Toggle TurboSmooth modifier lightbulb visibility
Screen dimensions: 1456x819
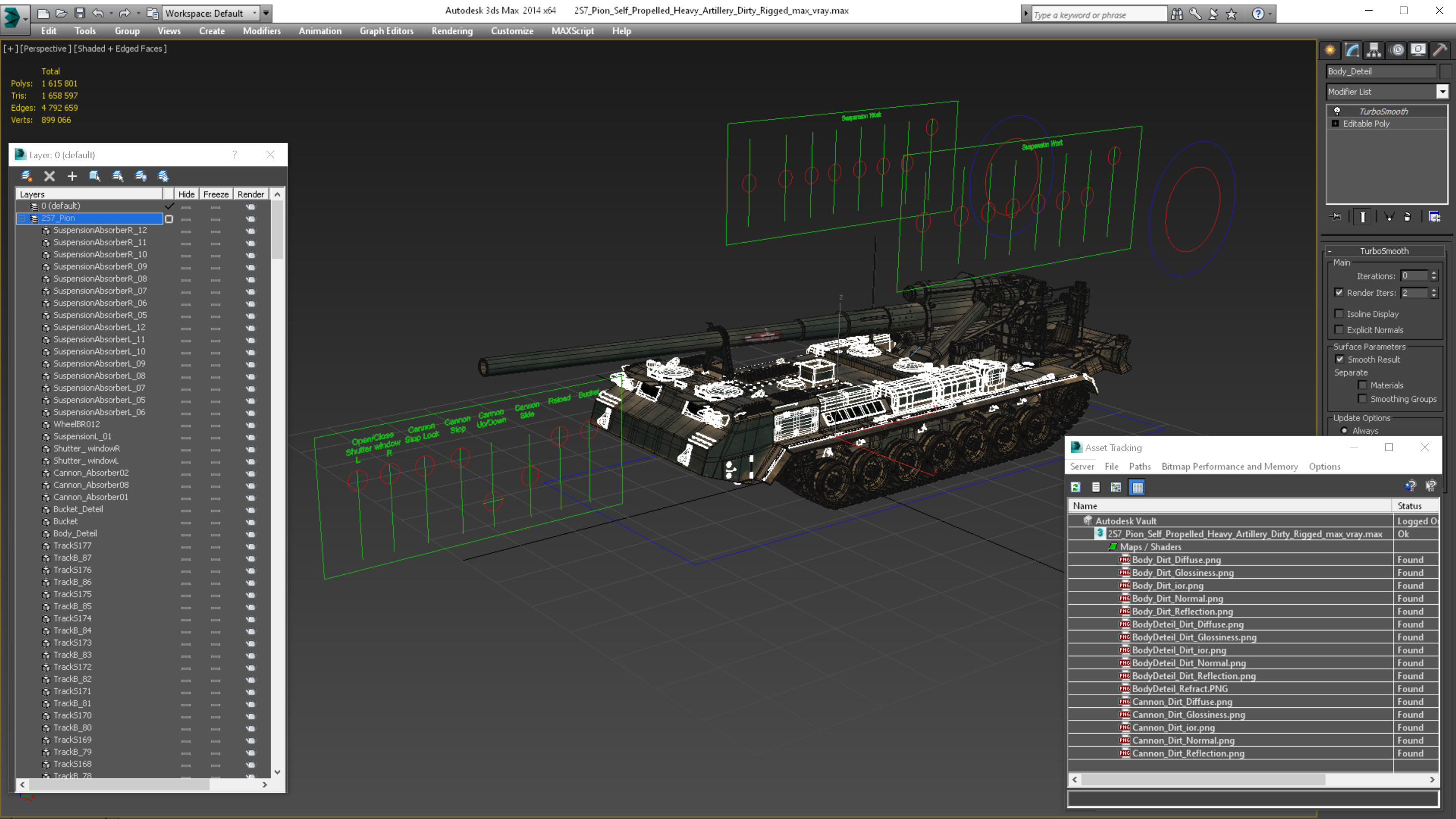[1337, 111]
